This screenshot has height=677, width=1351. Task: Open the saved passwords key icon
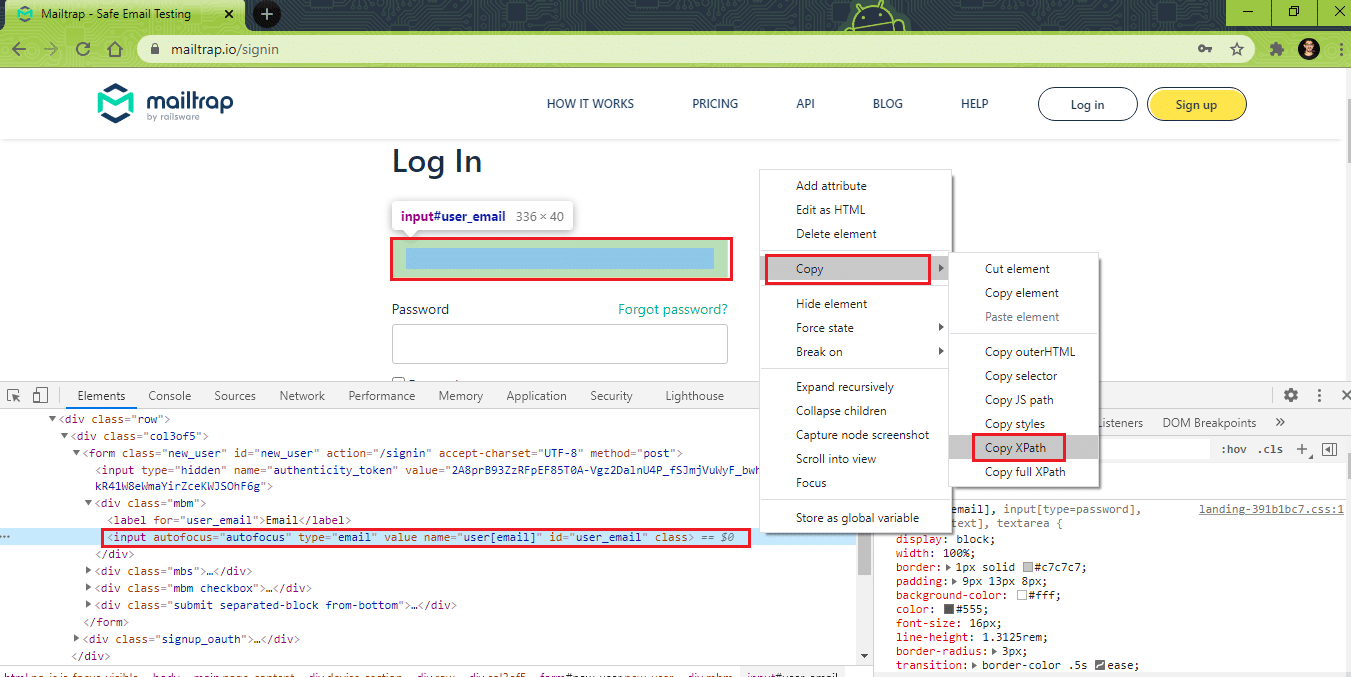click(x=1205, y=49)
